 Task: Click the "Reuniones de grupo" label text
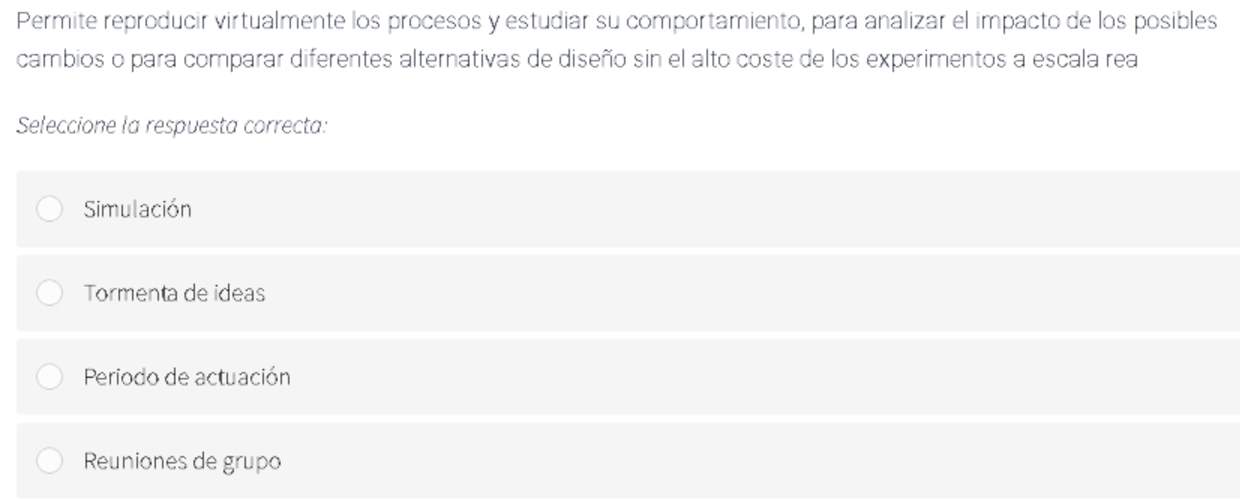pos(182,461)
